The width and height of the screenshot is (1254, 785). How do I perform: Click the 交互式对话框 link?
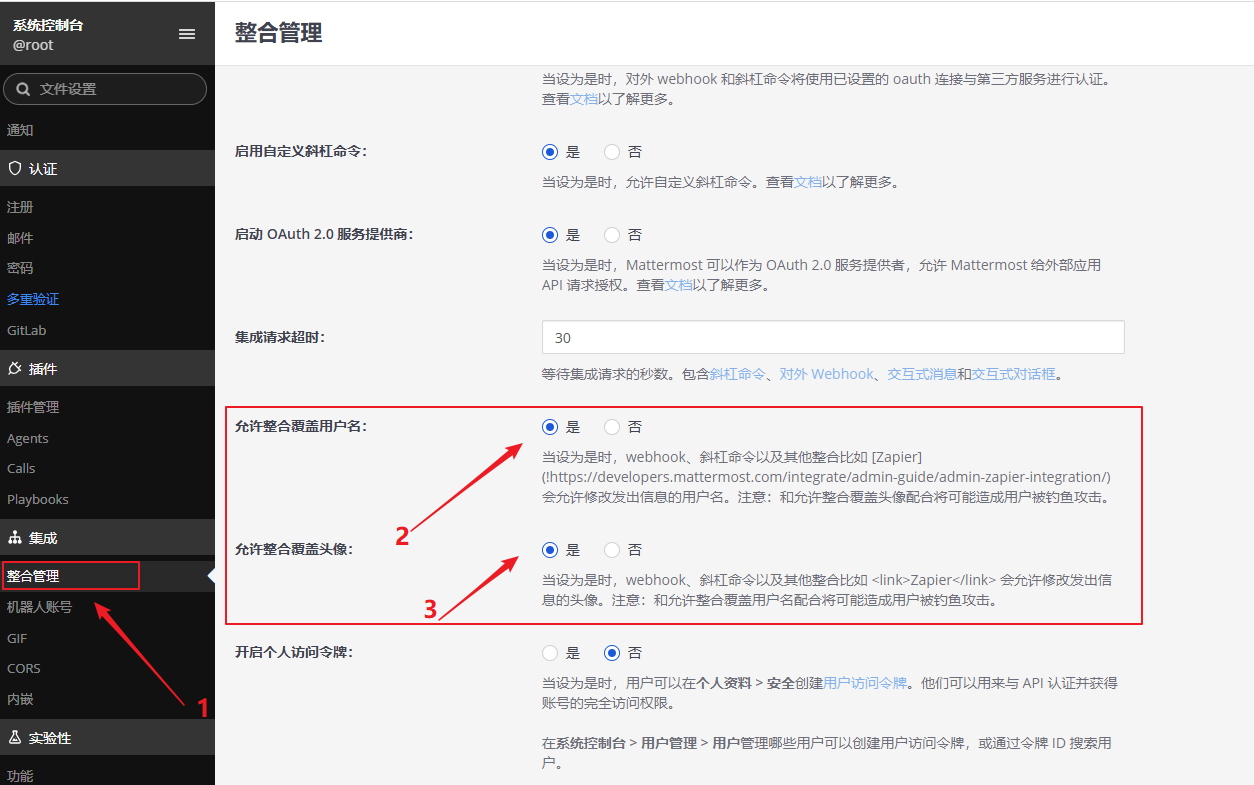(1013, 374)
